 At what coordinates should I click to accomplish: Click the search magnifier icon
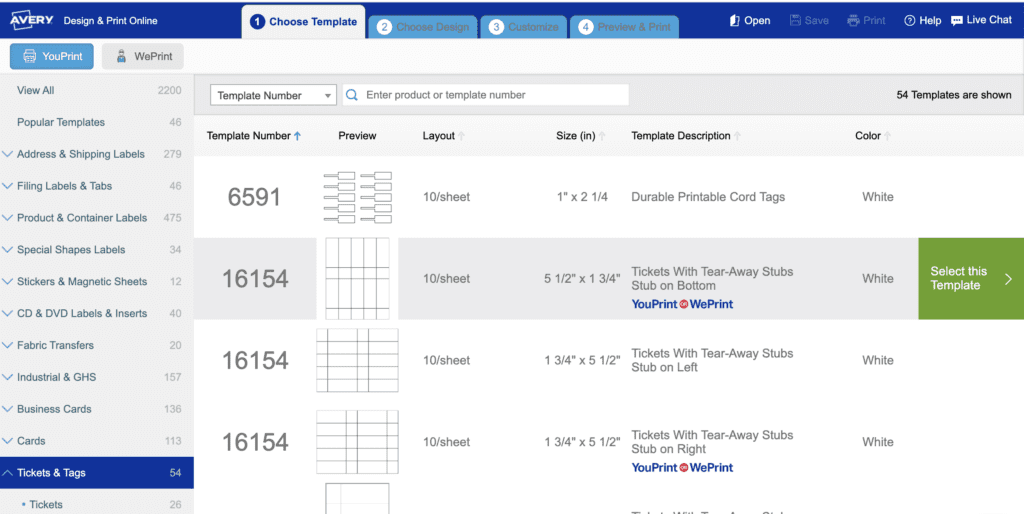352,95
